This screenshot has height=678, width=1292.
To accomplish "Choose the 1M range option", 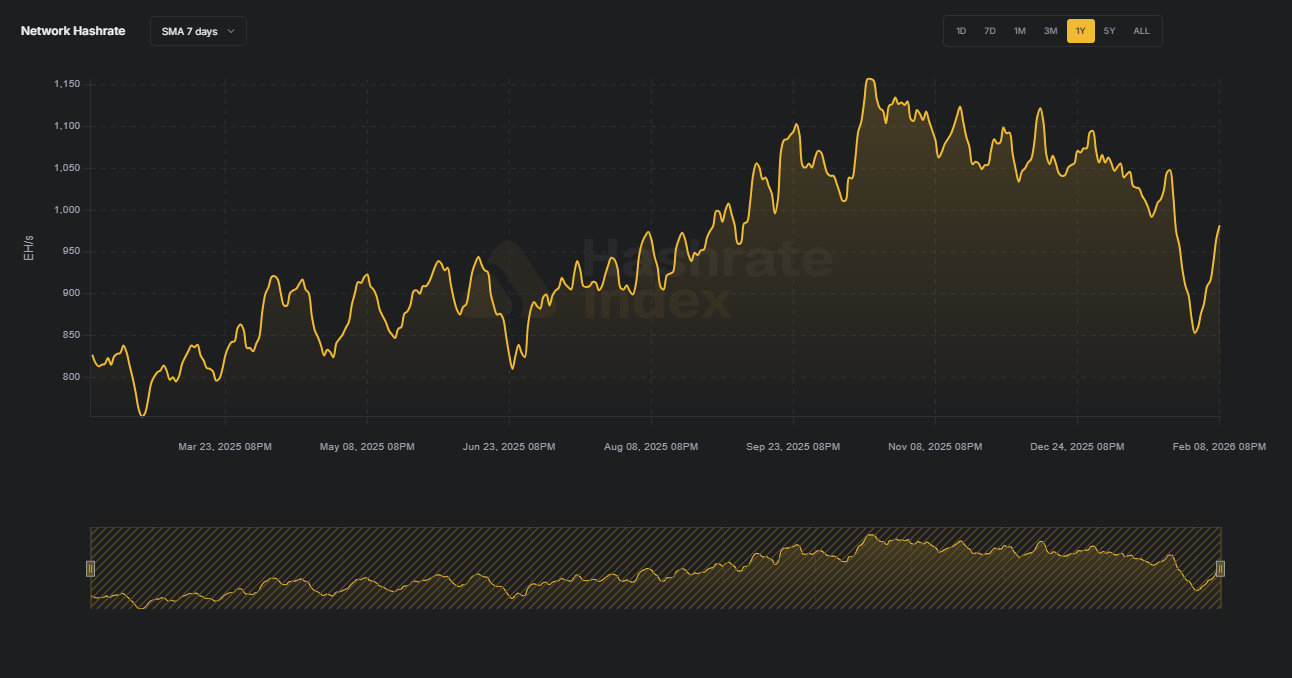I will [1020, 31].
